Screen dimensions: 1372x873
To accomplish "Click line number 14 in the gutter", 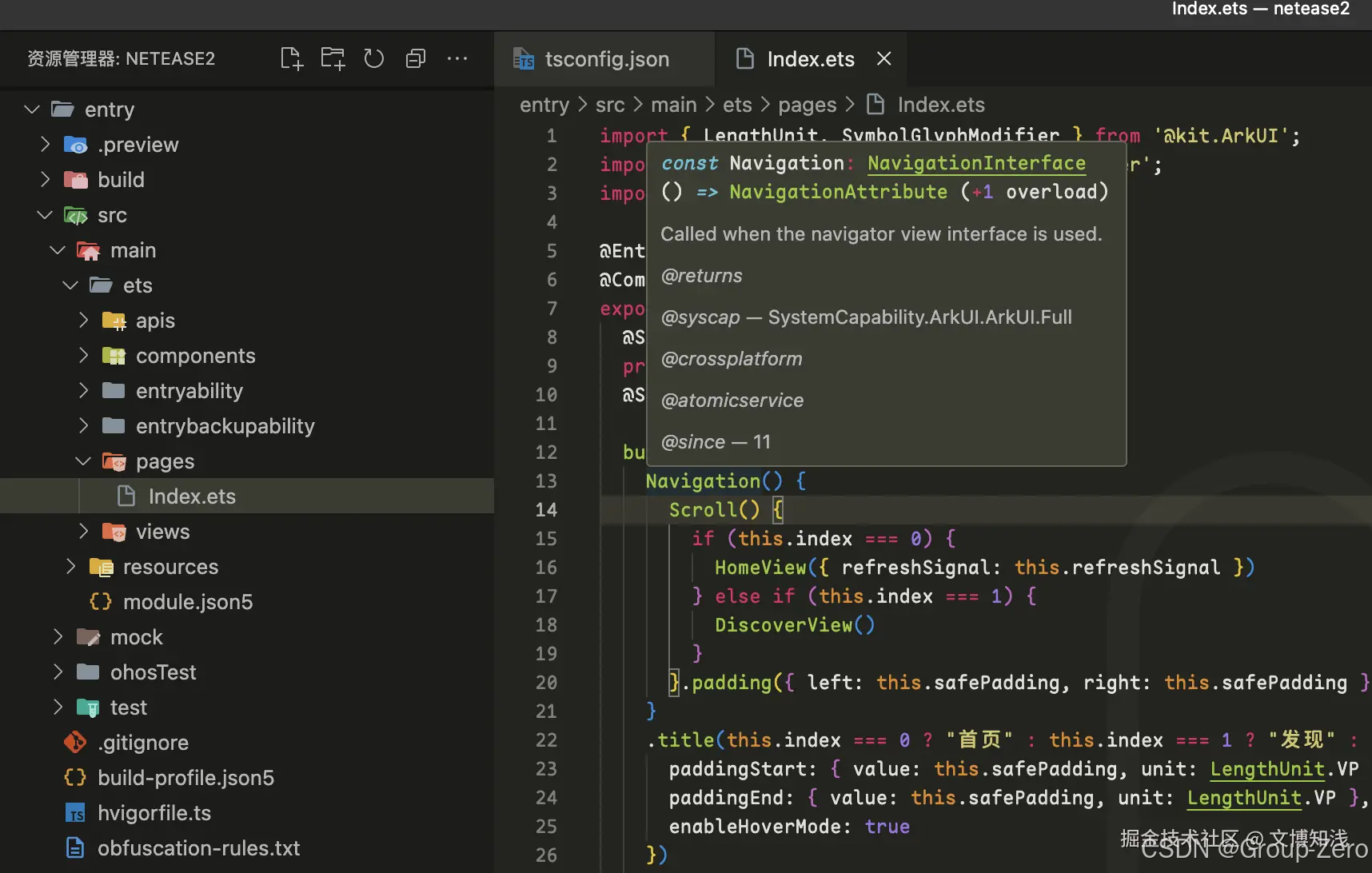I will pos(546,510).
